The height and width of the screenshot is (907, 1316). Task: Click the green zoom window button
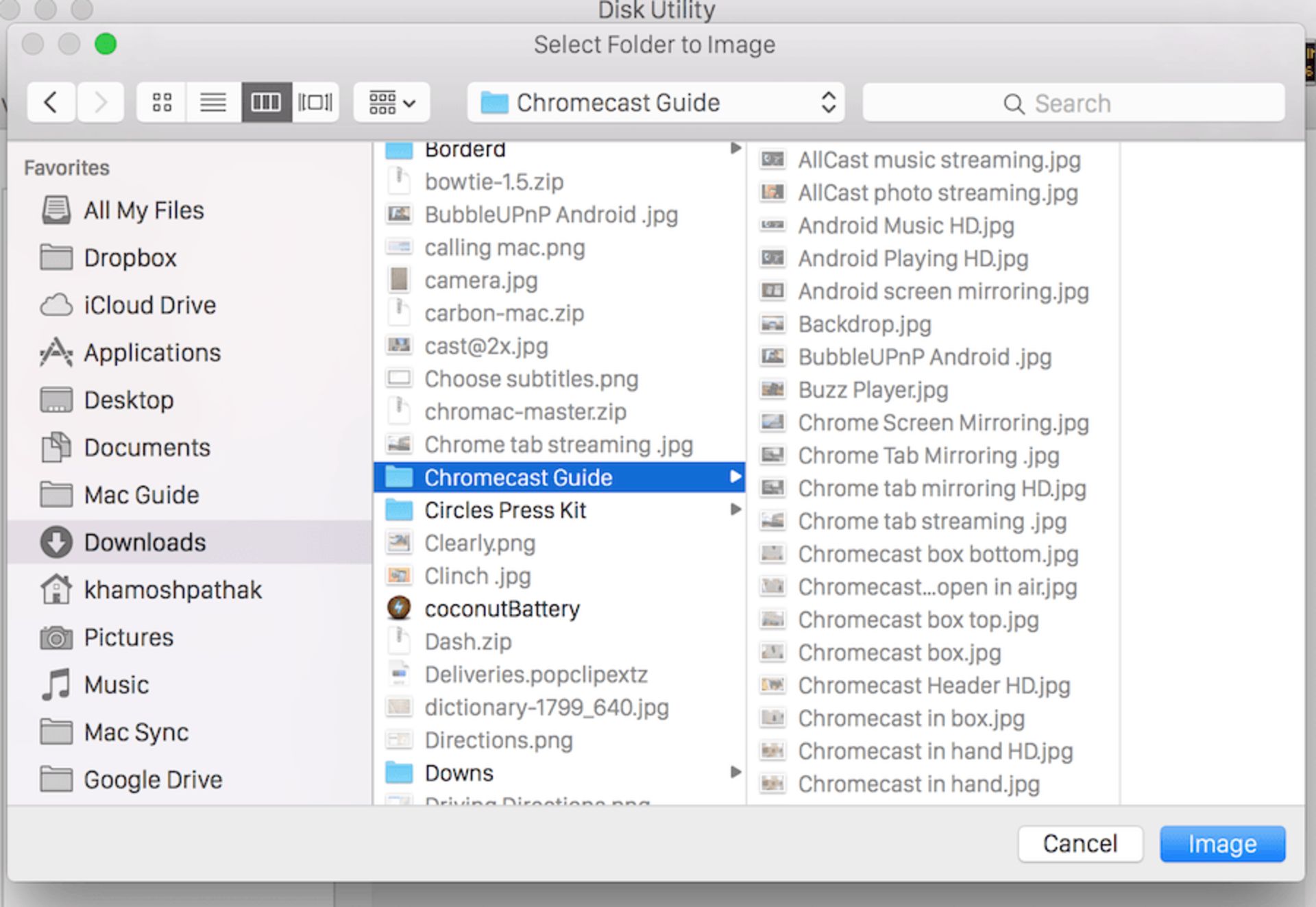point(106,44)
